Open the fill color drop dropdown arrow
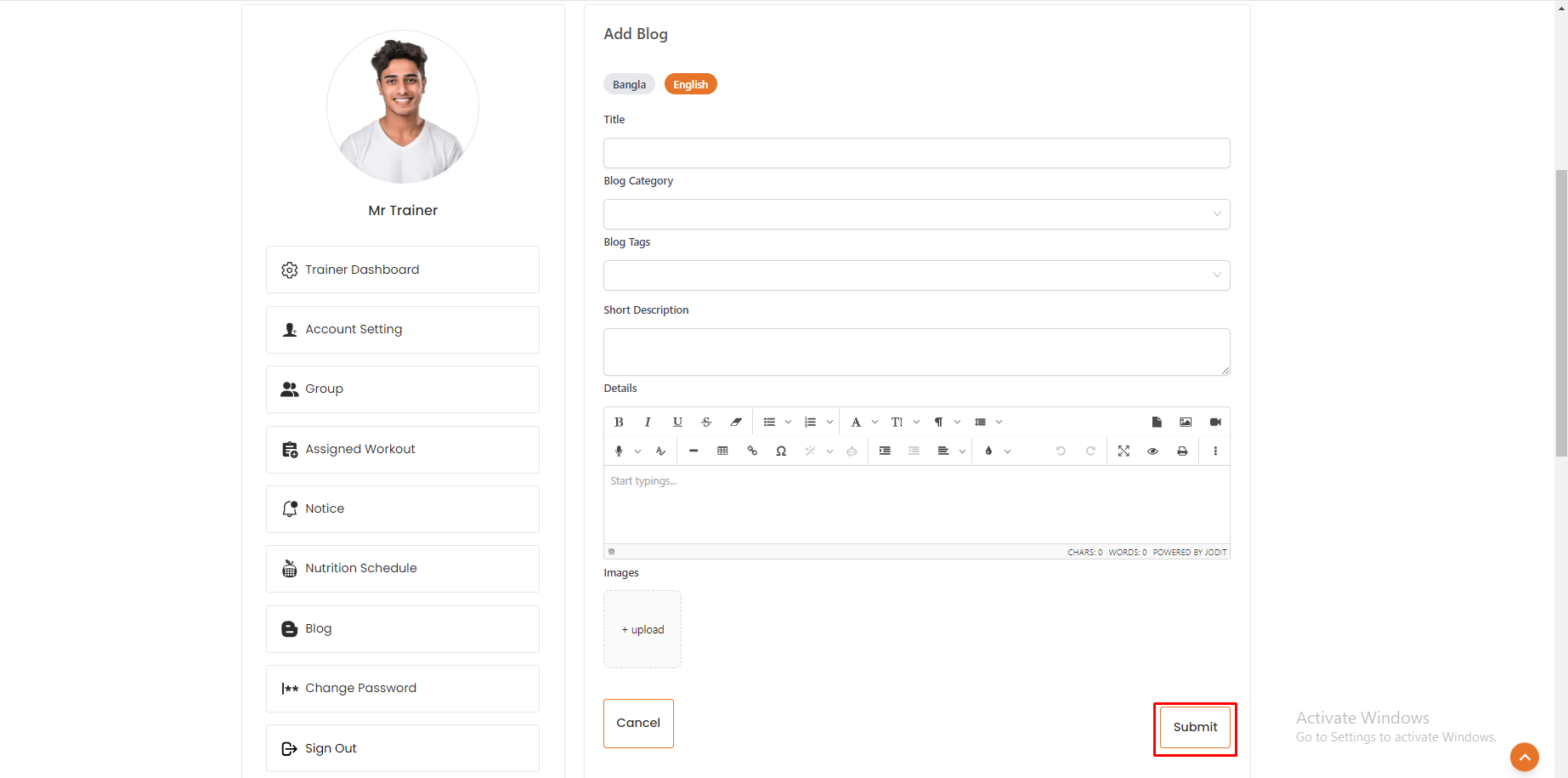Viewport: 1568px width, 778px height. click(1007, 451)
